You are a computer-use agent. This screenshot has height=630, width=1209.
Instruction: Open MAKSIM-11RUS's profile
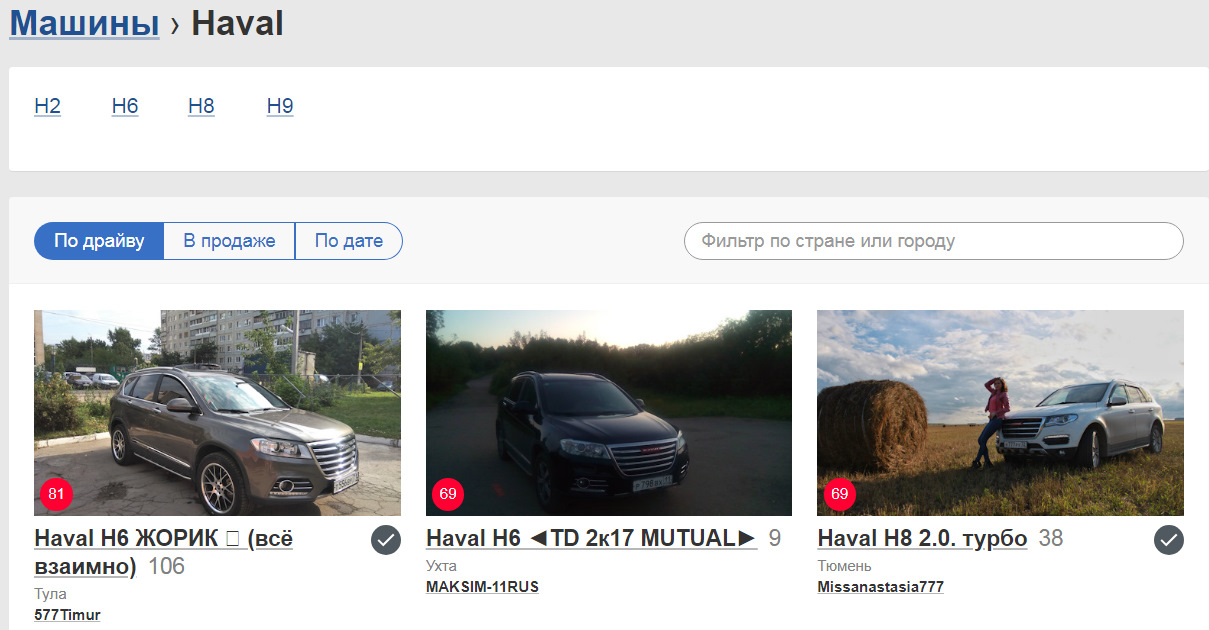pyautogui.click(x=481, y=586)
